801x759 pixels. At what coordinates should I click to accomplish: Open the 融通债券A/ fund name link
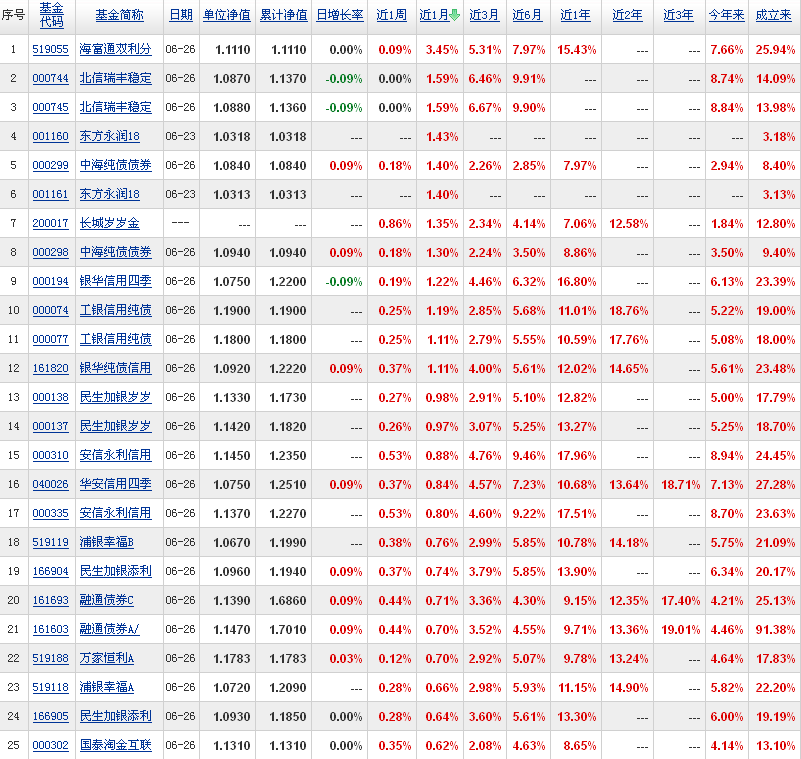pyautogui.click(x=109, y=629)
